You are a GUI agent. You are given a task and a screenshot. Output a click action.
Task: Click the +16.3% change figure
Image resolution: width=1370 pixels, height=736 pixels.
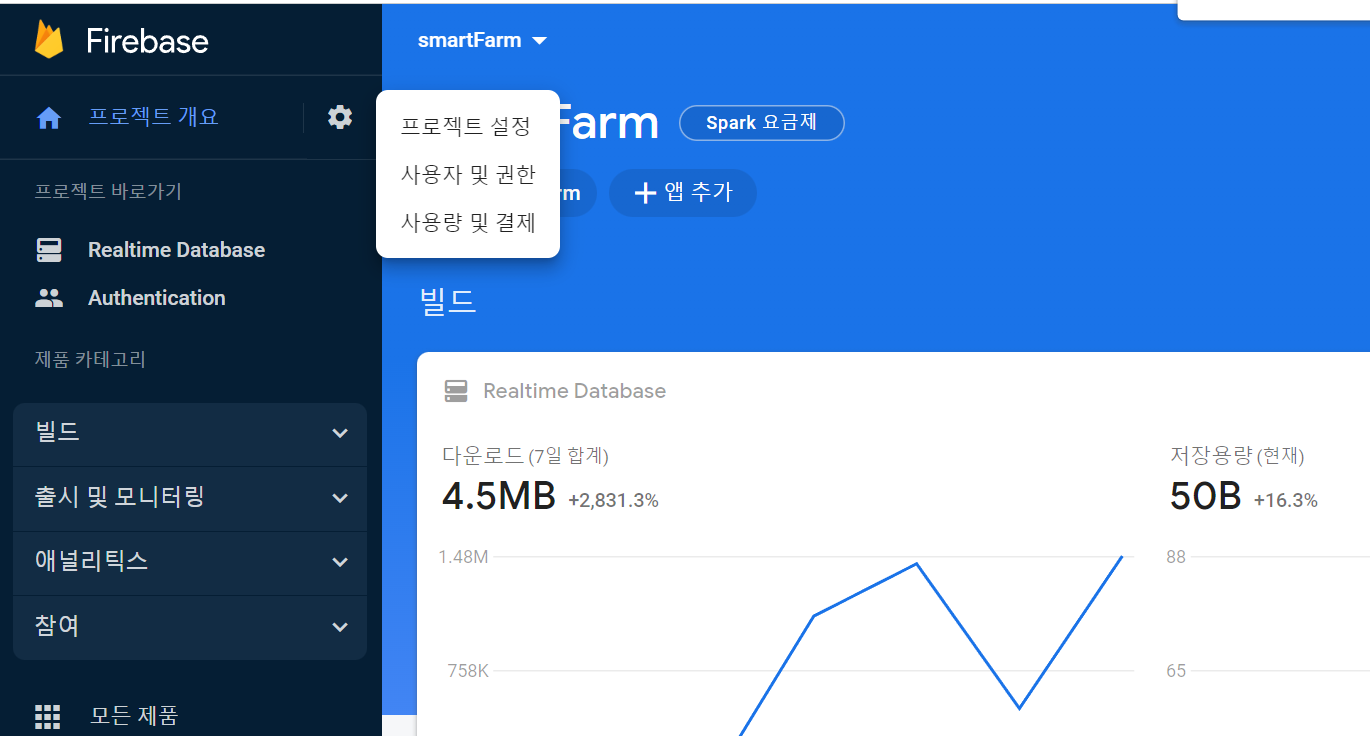point(1286,500)
